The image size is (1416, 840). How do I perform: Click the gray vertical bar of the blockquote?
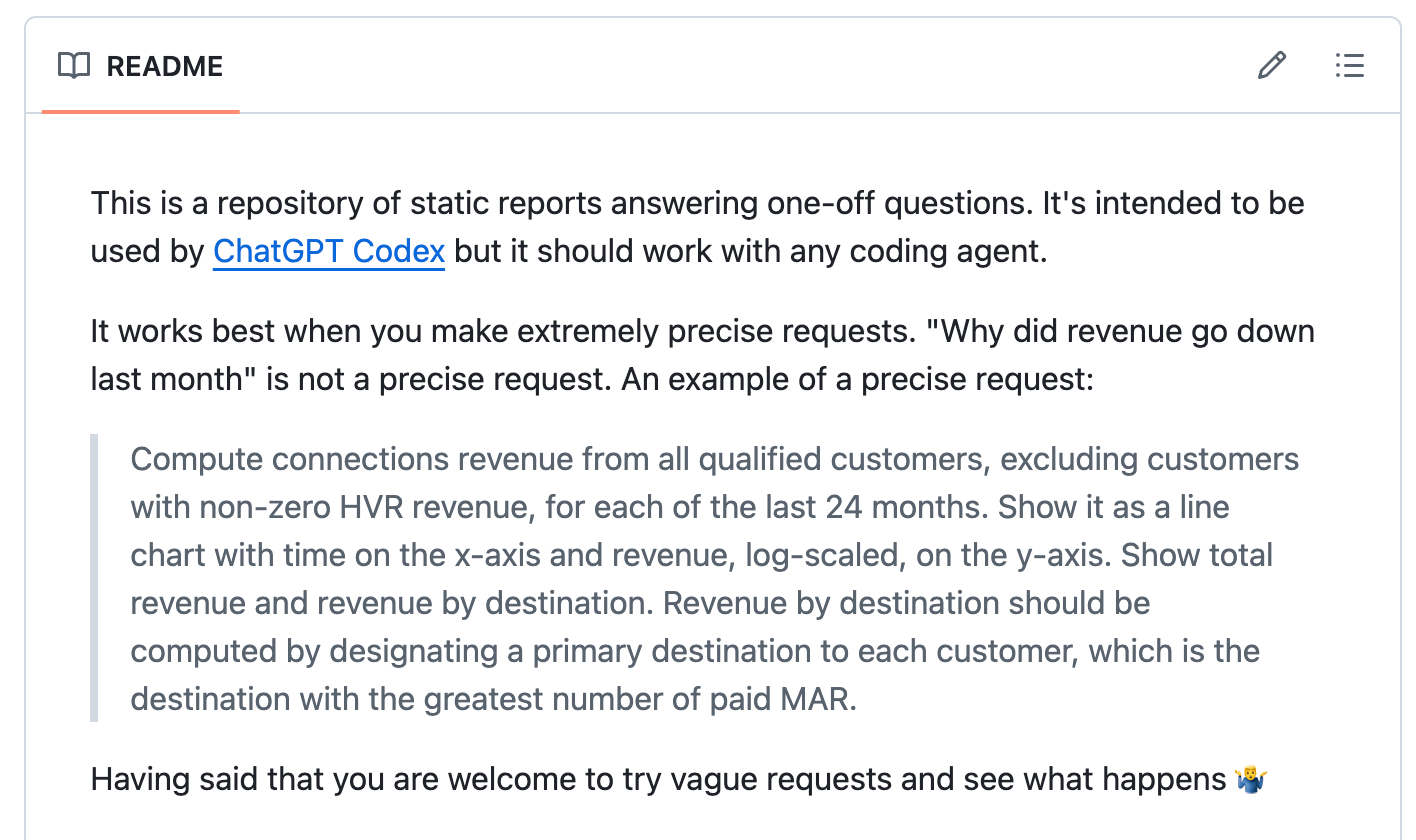[95, 578]
